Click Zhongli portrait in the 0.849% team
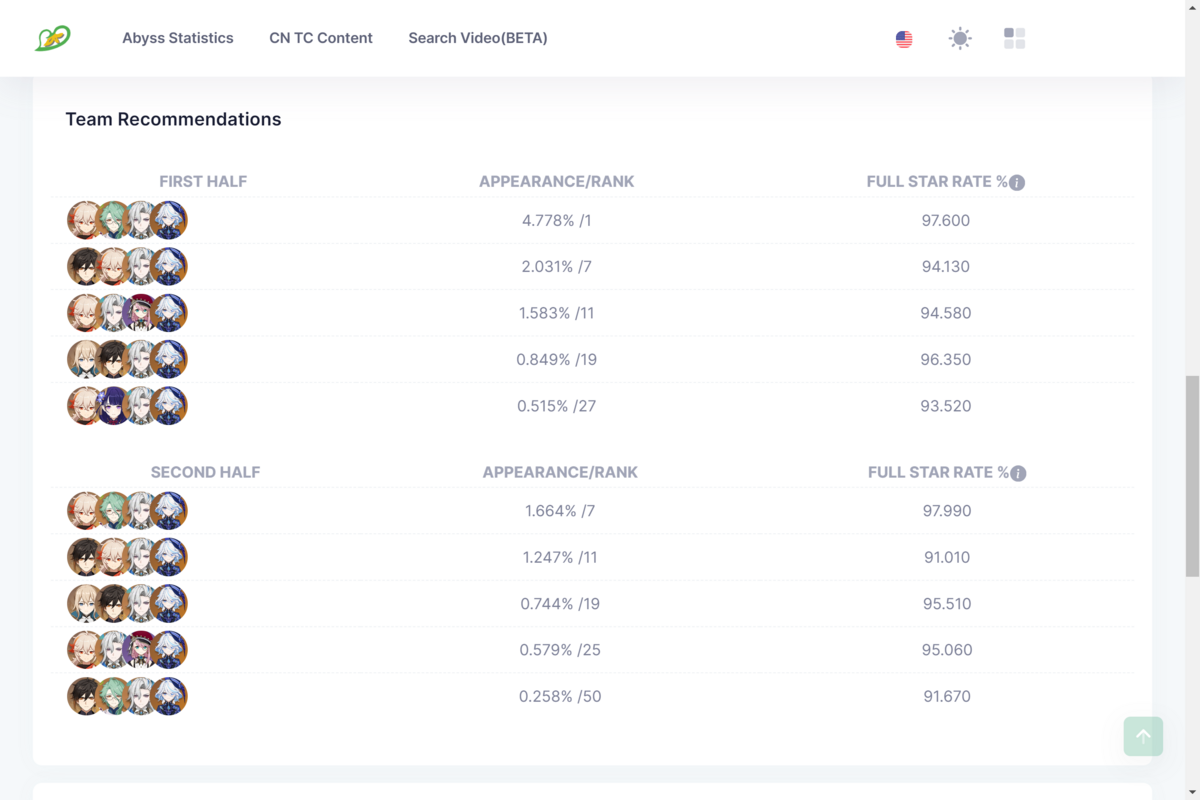1200x800 pixels. (x=114, y=359)
